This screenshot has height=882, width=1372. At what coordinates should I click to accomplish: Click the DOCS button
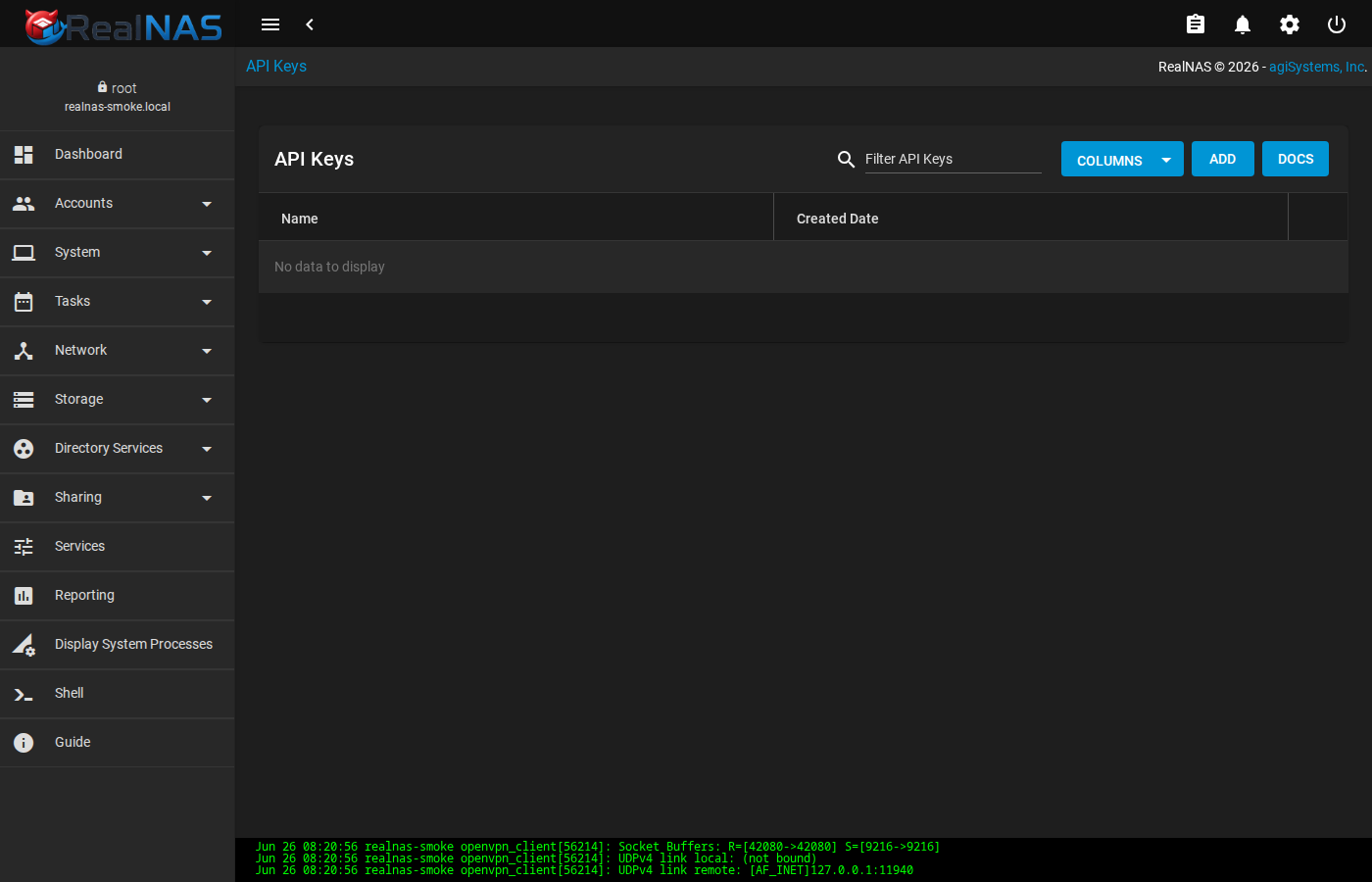tap(1296, 159)
